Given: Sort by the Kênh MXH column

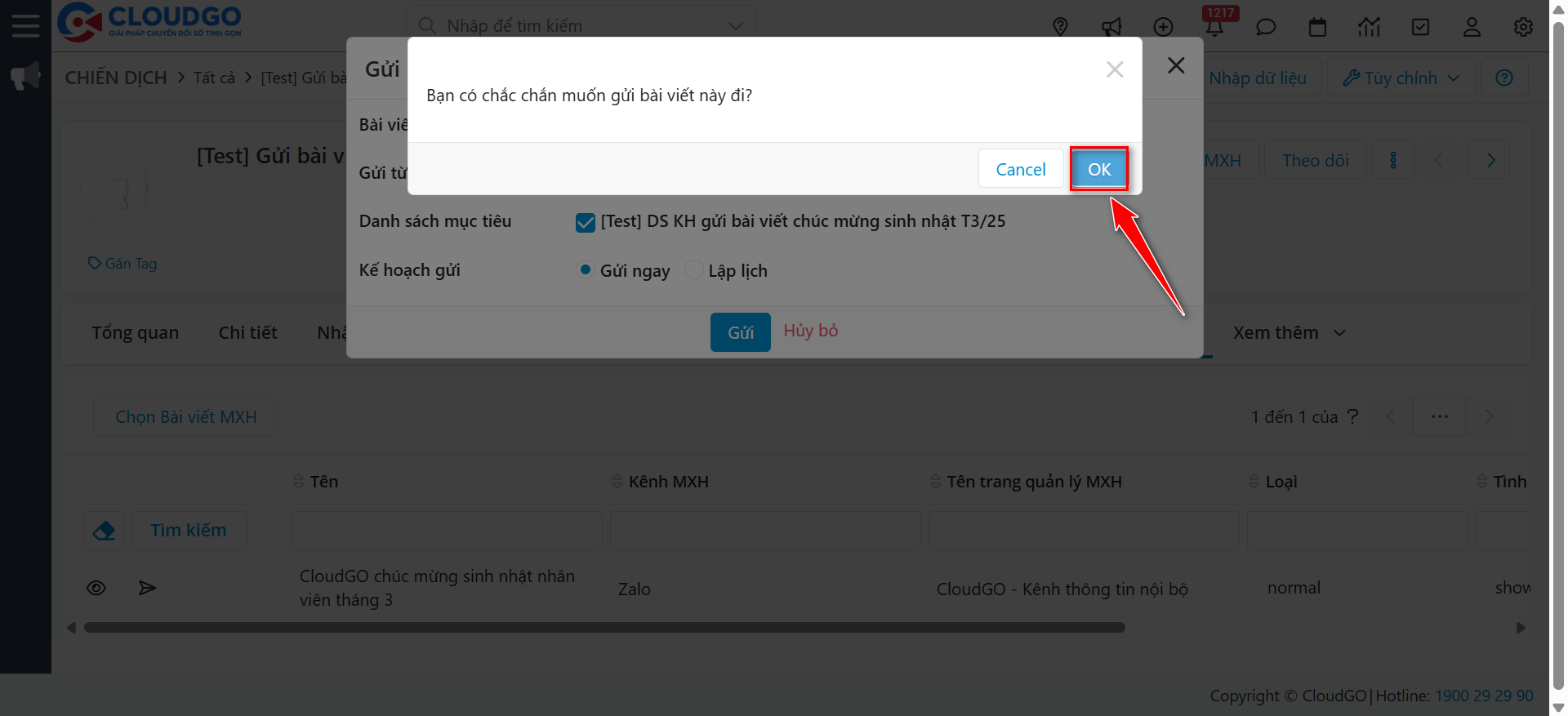Looking at the screenshot, I should [660, 482].
